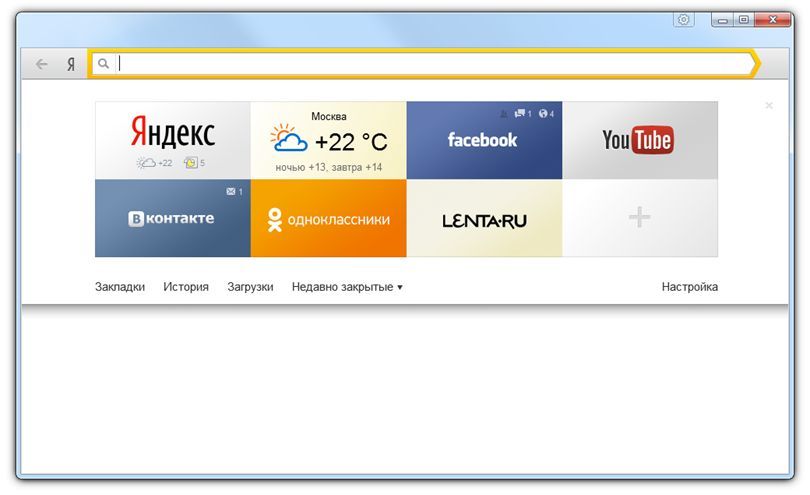The image size is (810, 495).
Task: Click the messages counter icon on facebook tile
Action: coord(520,113)
